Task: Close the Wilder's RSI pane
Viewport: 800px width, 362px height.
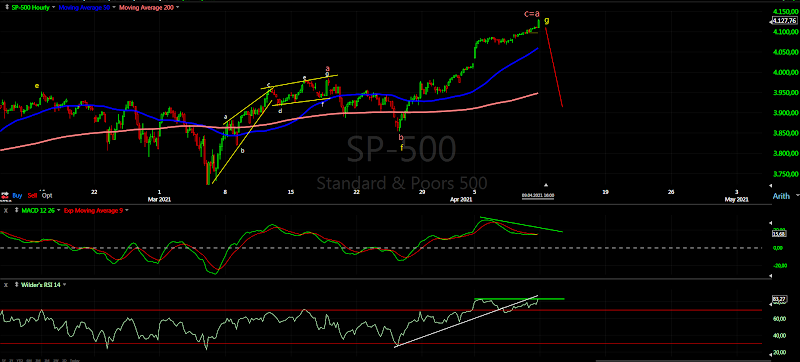Action: tap(5, 285)
